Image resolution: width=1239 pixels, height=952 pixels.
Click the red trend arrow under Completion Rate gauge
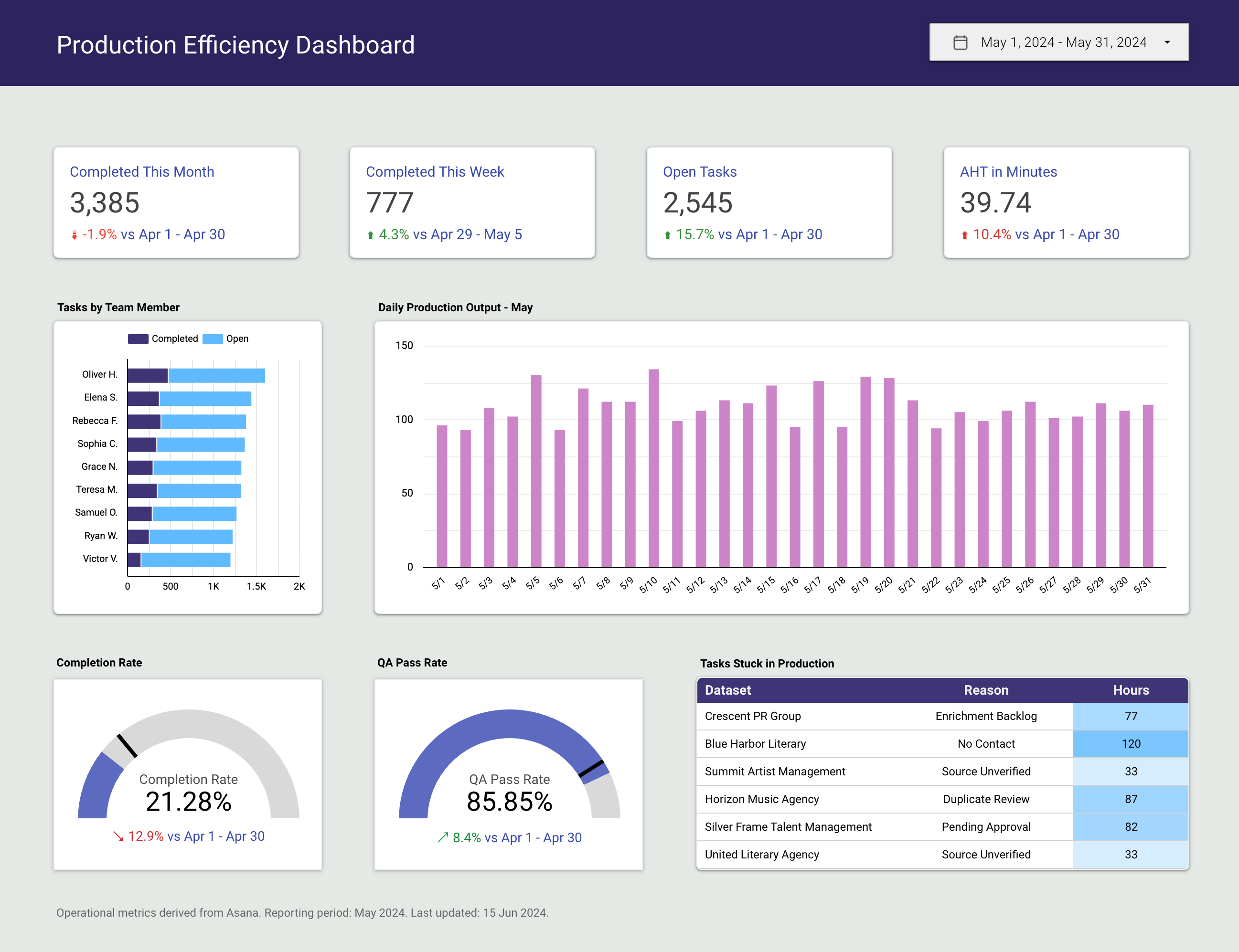tap(118, 836)
